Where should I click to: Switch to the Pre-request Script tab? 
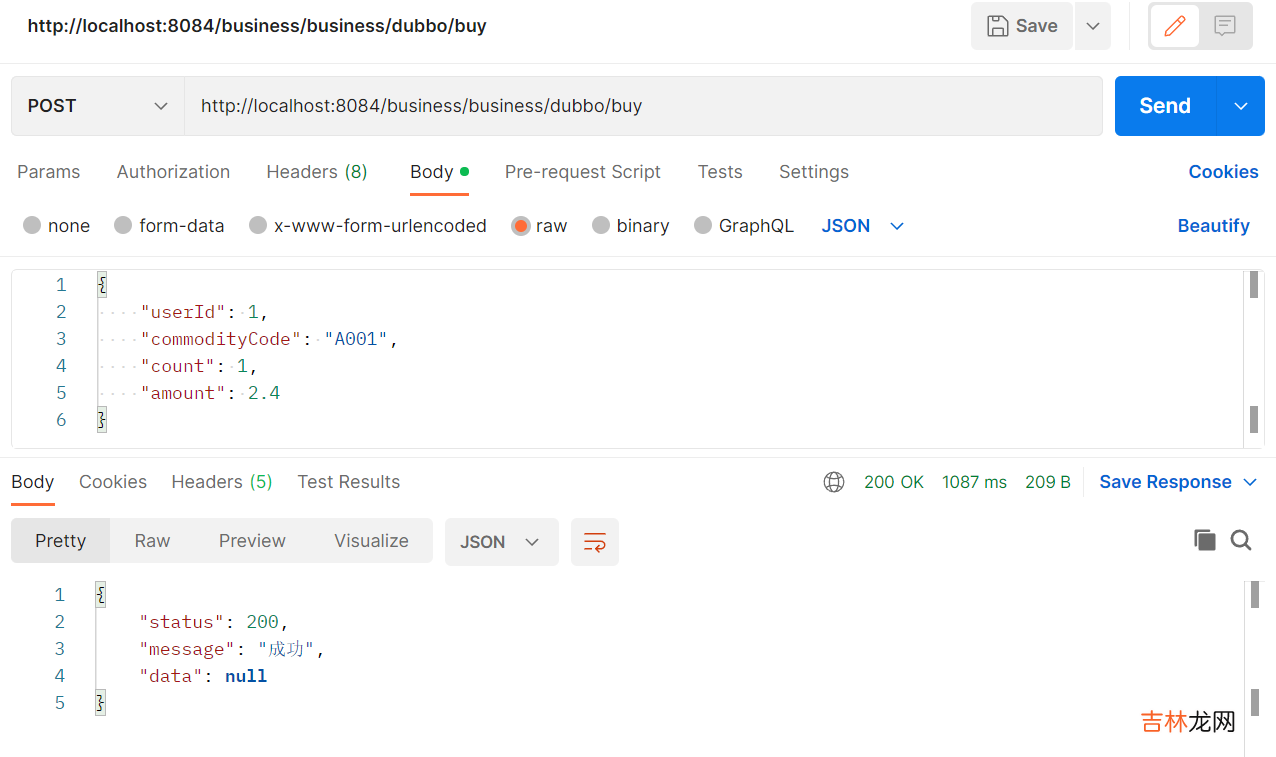click(582, 172)
